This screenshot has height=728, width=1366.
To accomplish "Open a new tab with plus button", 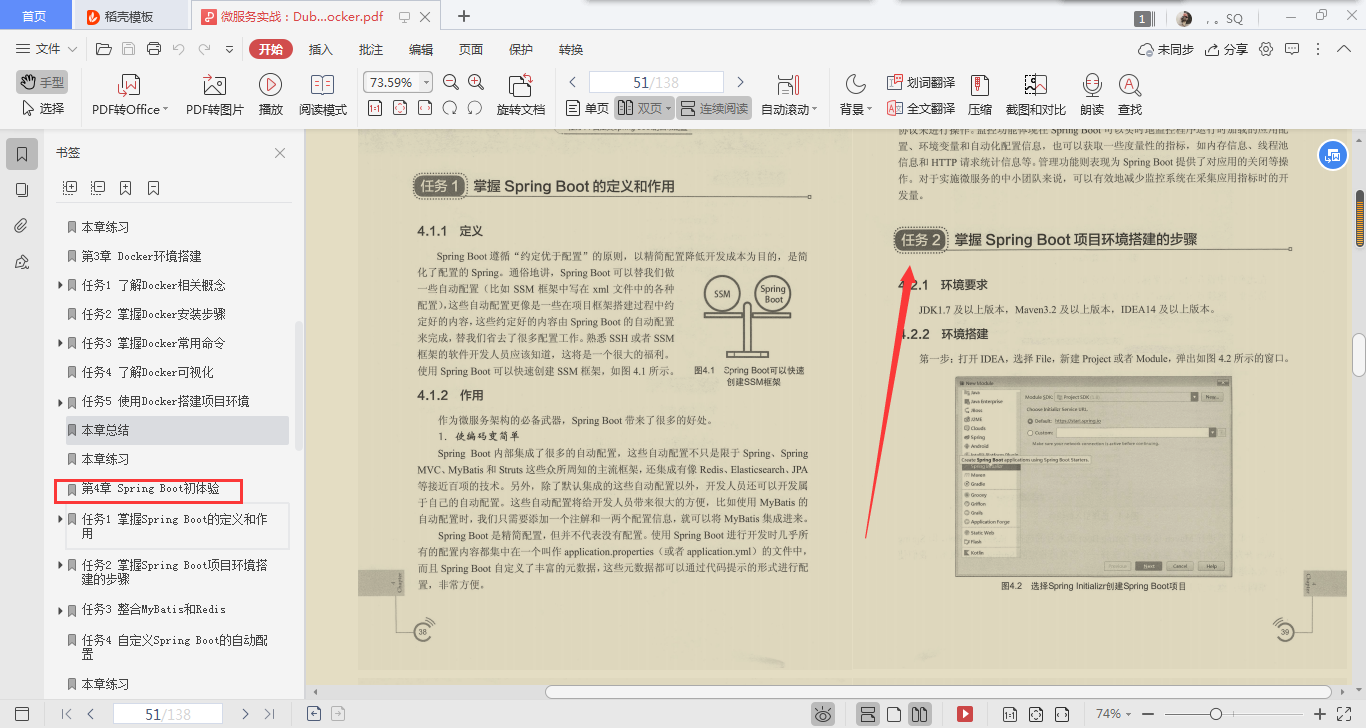I will click(x=464, y=16).
